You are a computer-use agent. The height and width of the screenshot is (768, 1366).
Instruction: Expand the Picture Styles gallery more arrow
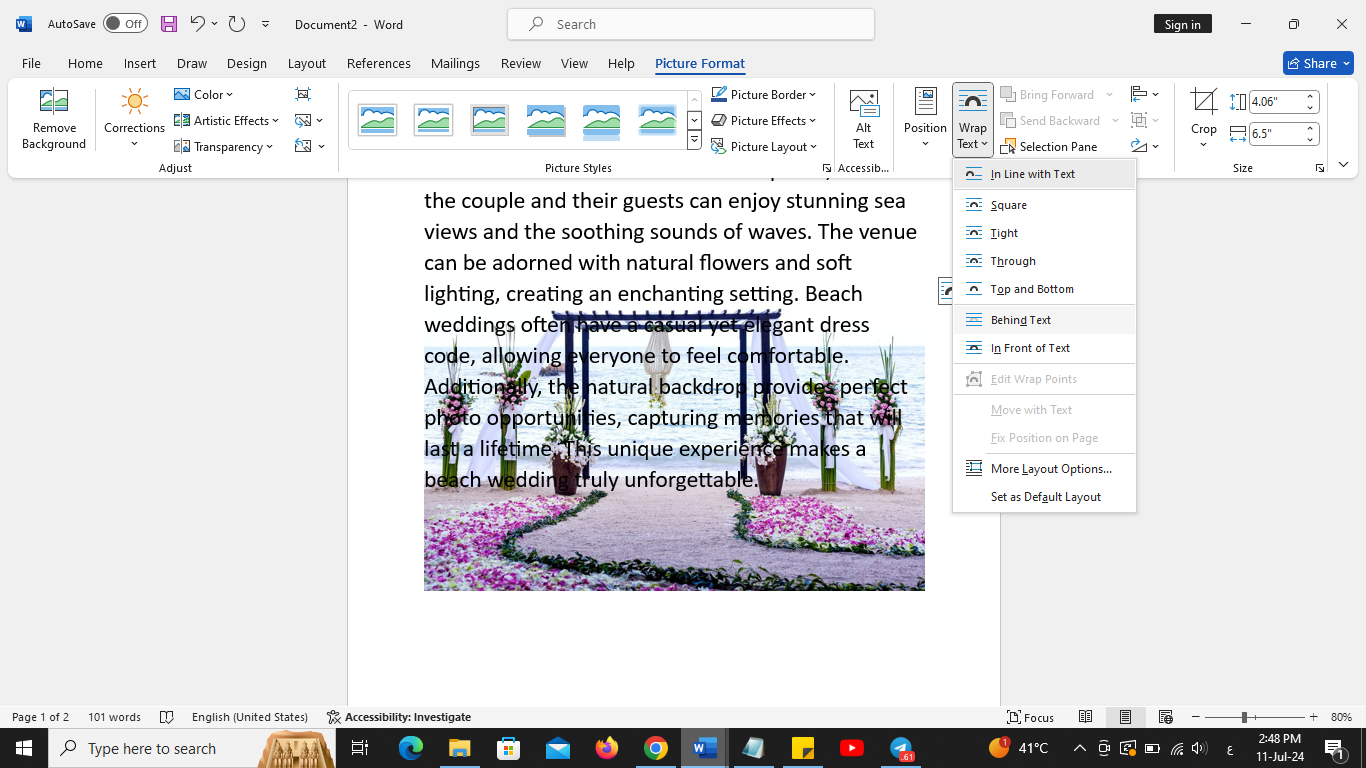click(694, 141)
